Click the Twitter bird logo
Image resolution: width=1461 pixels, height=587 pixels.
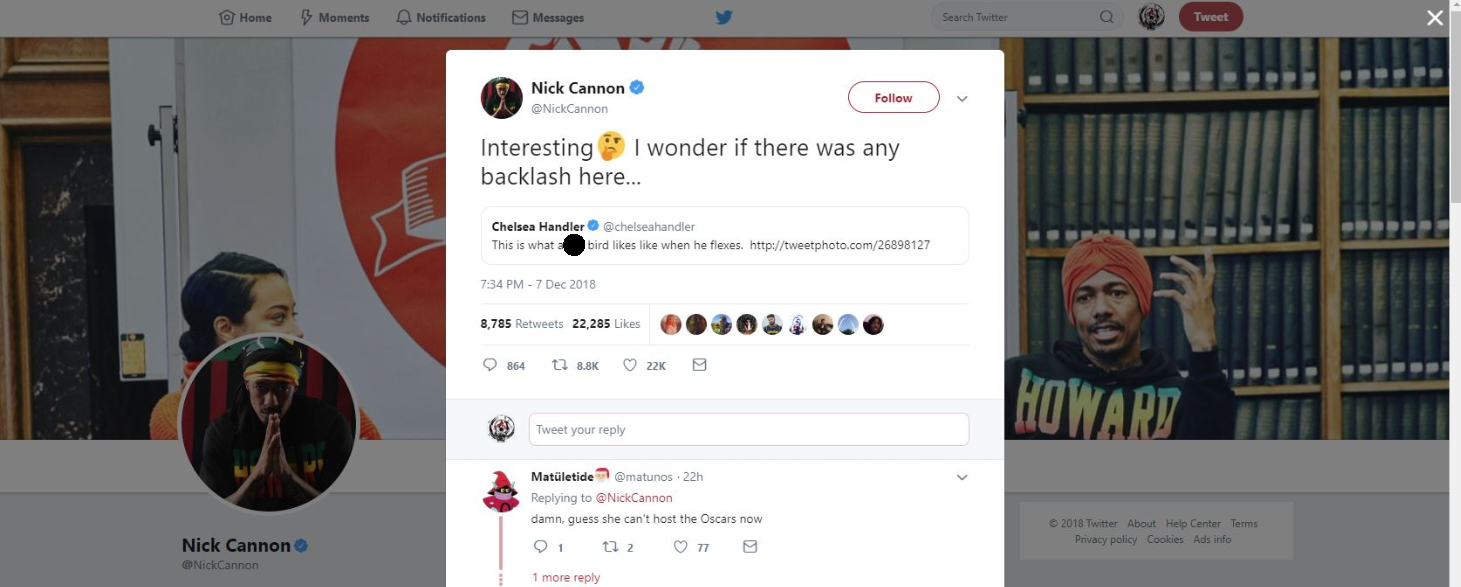[724, 17]
